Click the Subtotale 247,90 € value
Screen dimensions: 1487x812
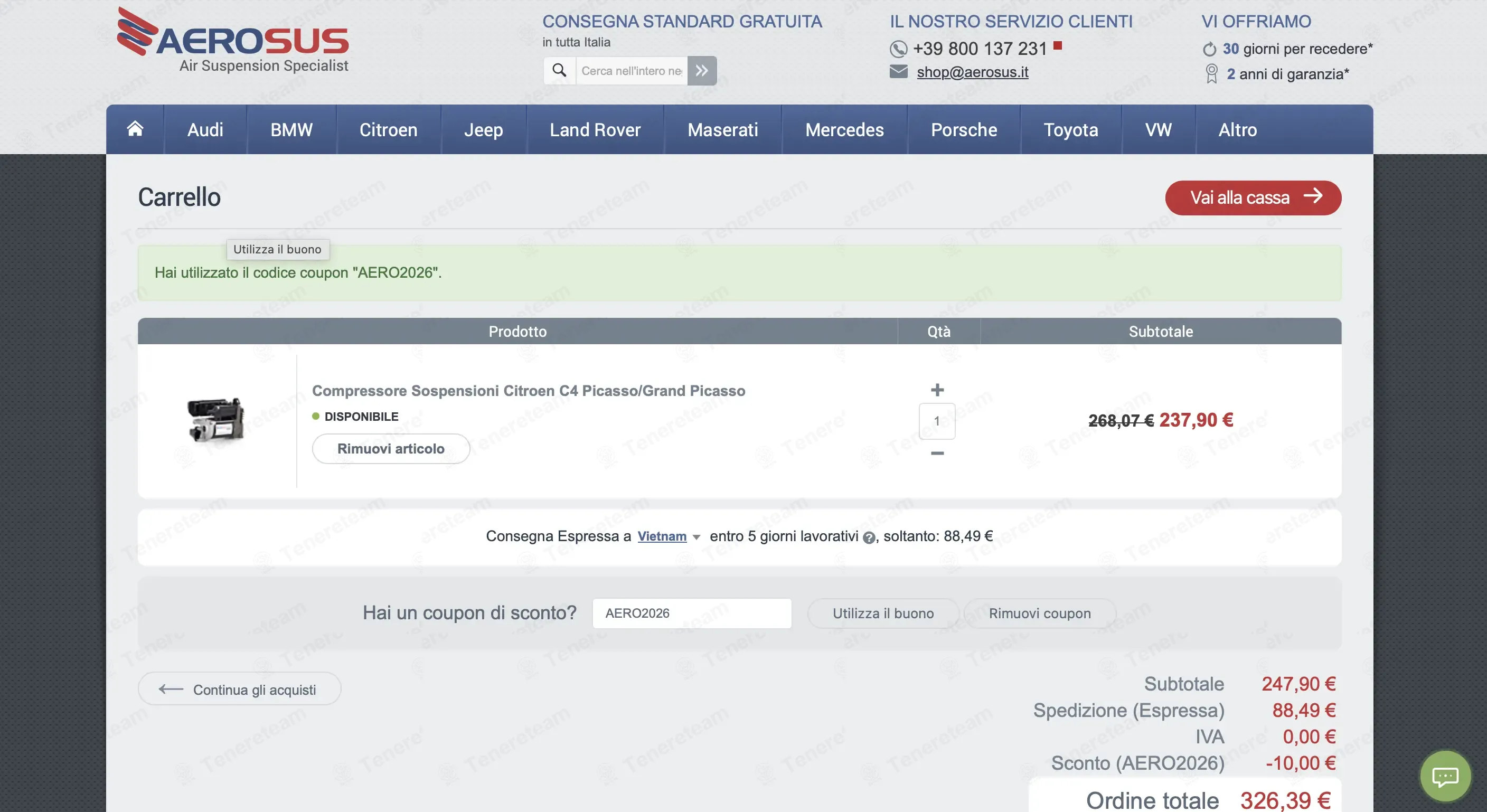[1298, 684]
